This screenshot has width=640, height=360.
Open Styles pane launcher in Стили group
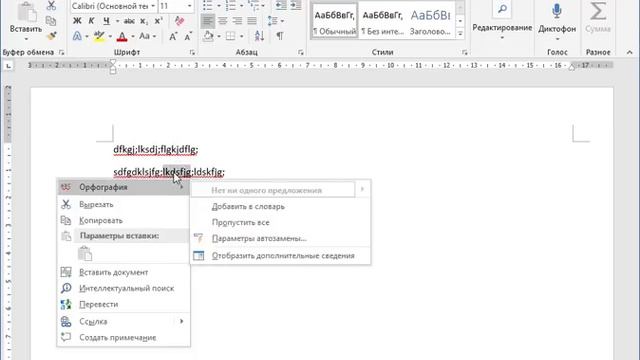tap(464, 52)
